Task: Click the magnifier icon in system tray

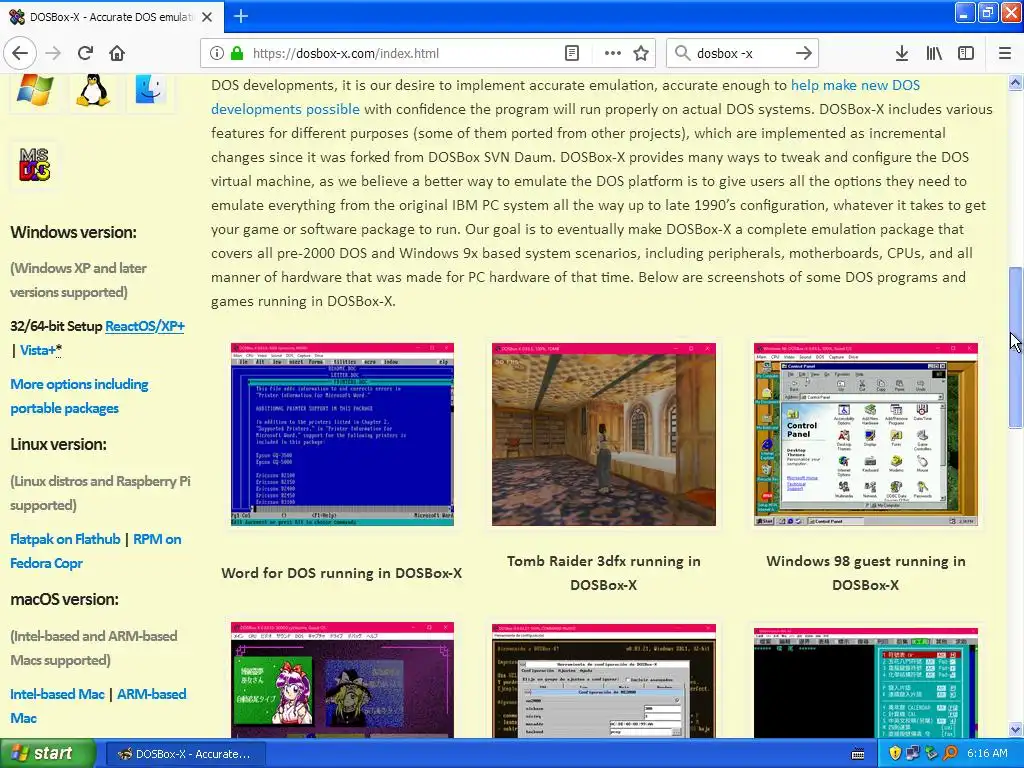Action: (950, 754)
